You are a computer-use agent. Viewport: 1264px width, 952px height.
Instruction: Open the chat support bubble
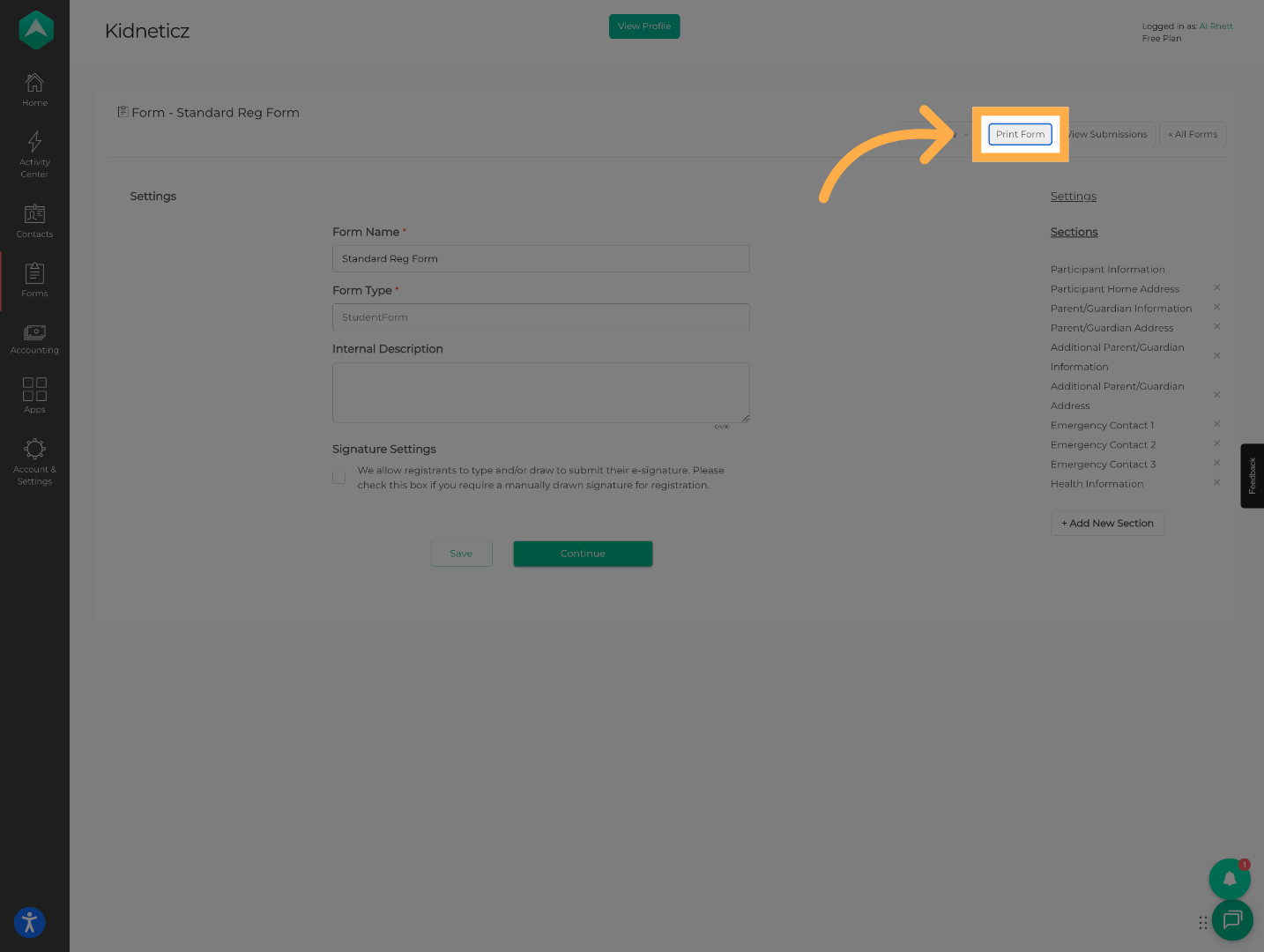[1231, 920]
